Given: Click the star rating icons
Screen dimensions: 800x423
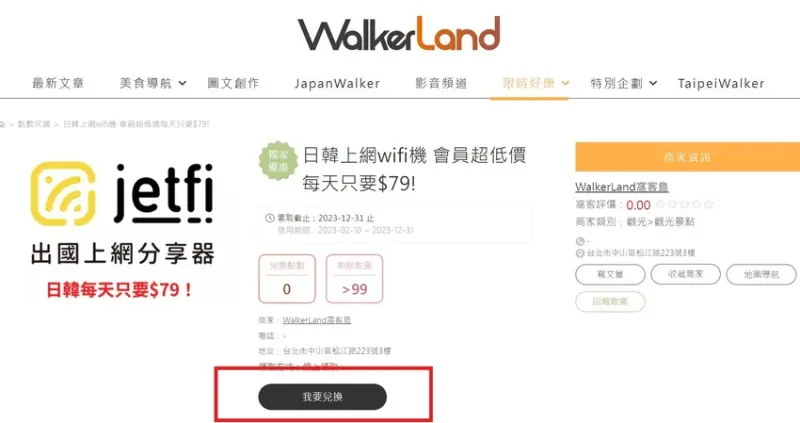Looking at the screenshot, I should pos(684,205).
